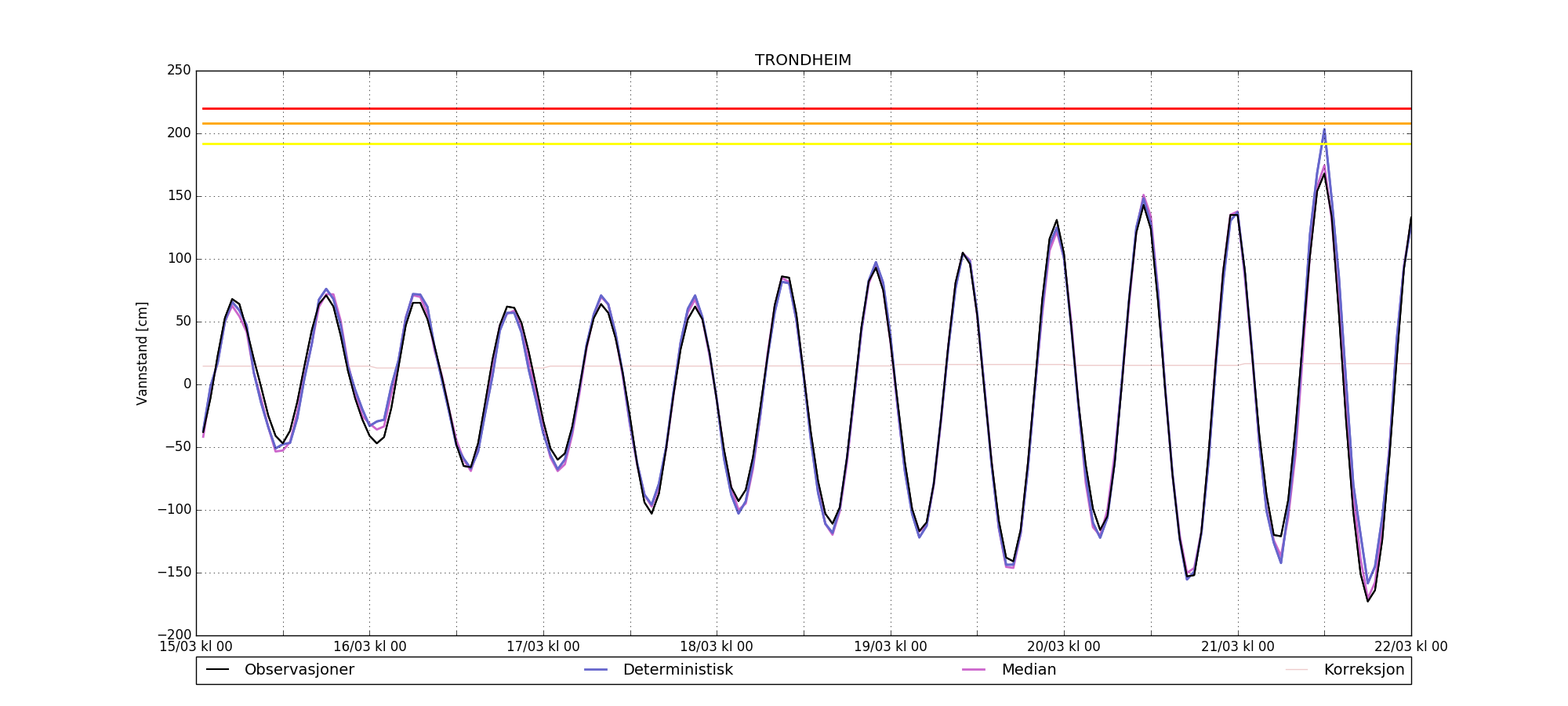
Task: Select the Median legend label
Action: [1029, 670]
